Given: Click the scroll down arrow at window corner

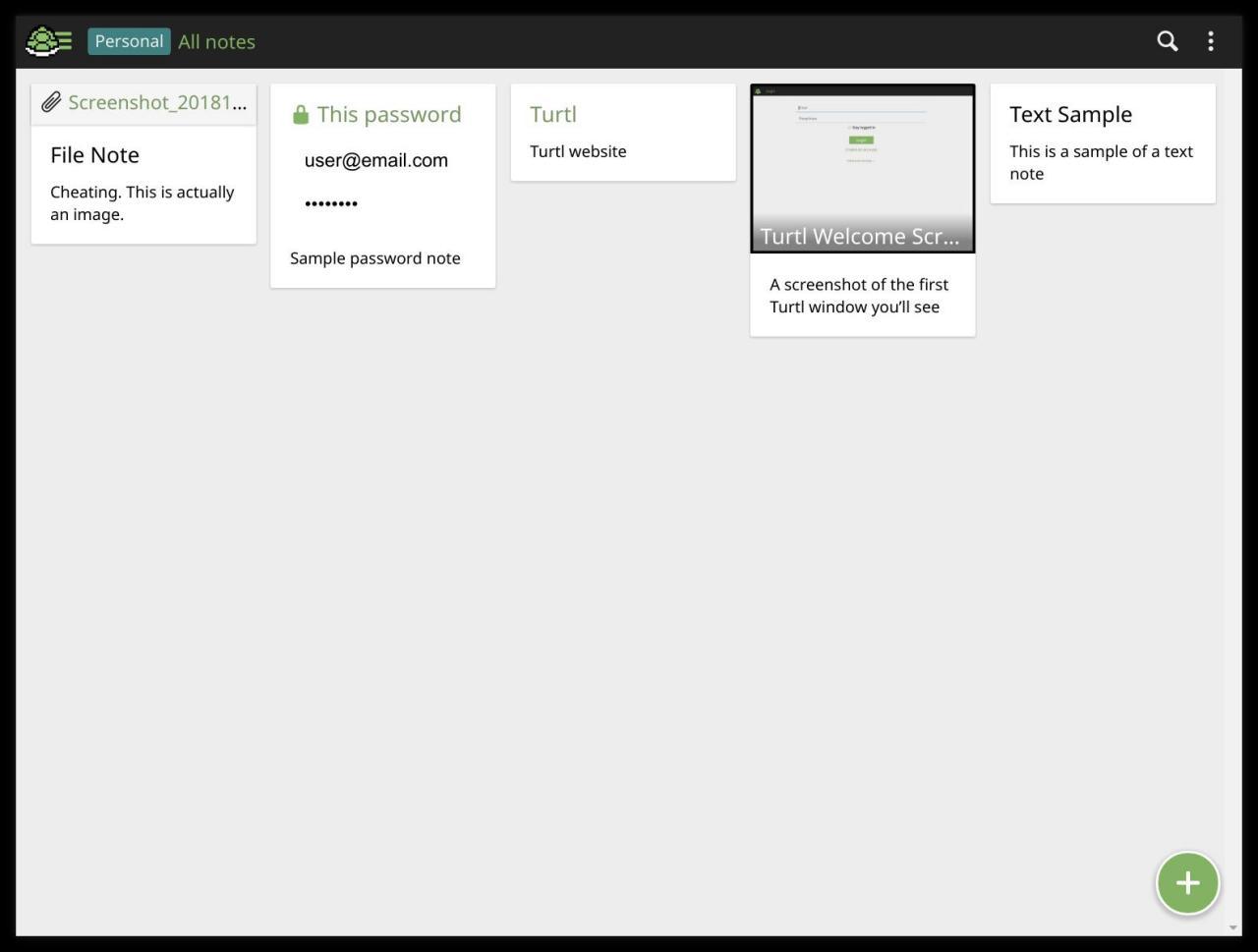Looking at the screenshot, I should pos(1232,927).
